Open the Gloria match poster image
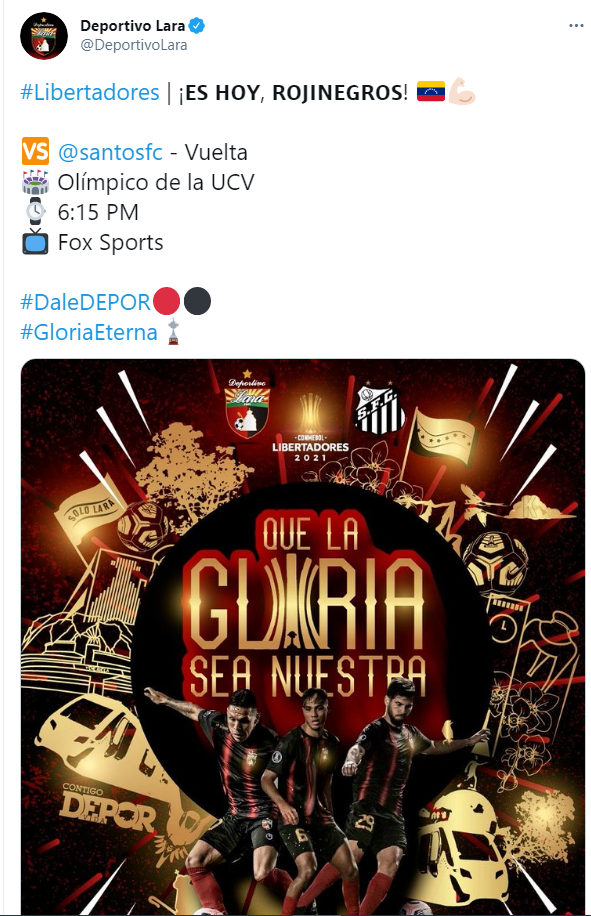 click(x=303, y=637)
